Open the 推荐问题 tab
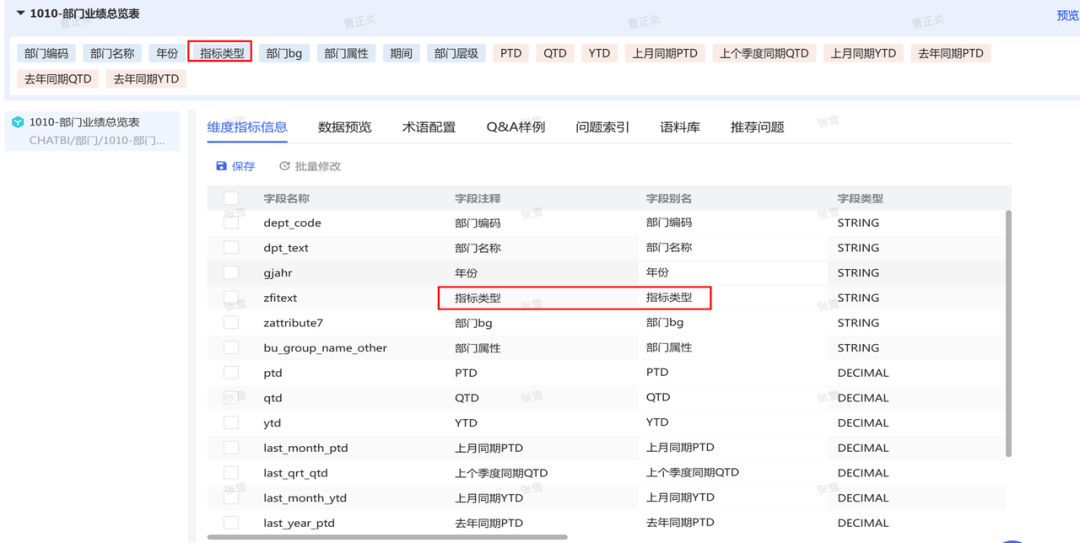The height and width of the screenshot is (543, 1080). (x=757, y=127)
